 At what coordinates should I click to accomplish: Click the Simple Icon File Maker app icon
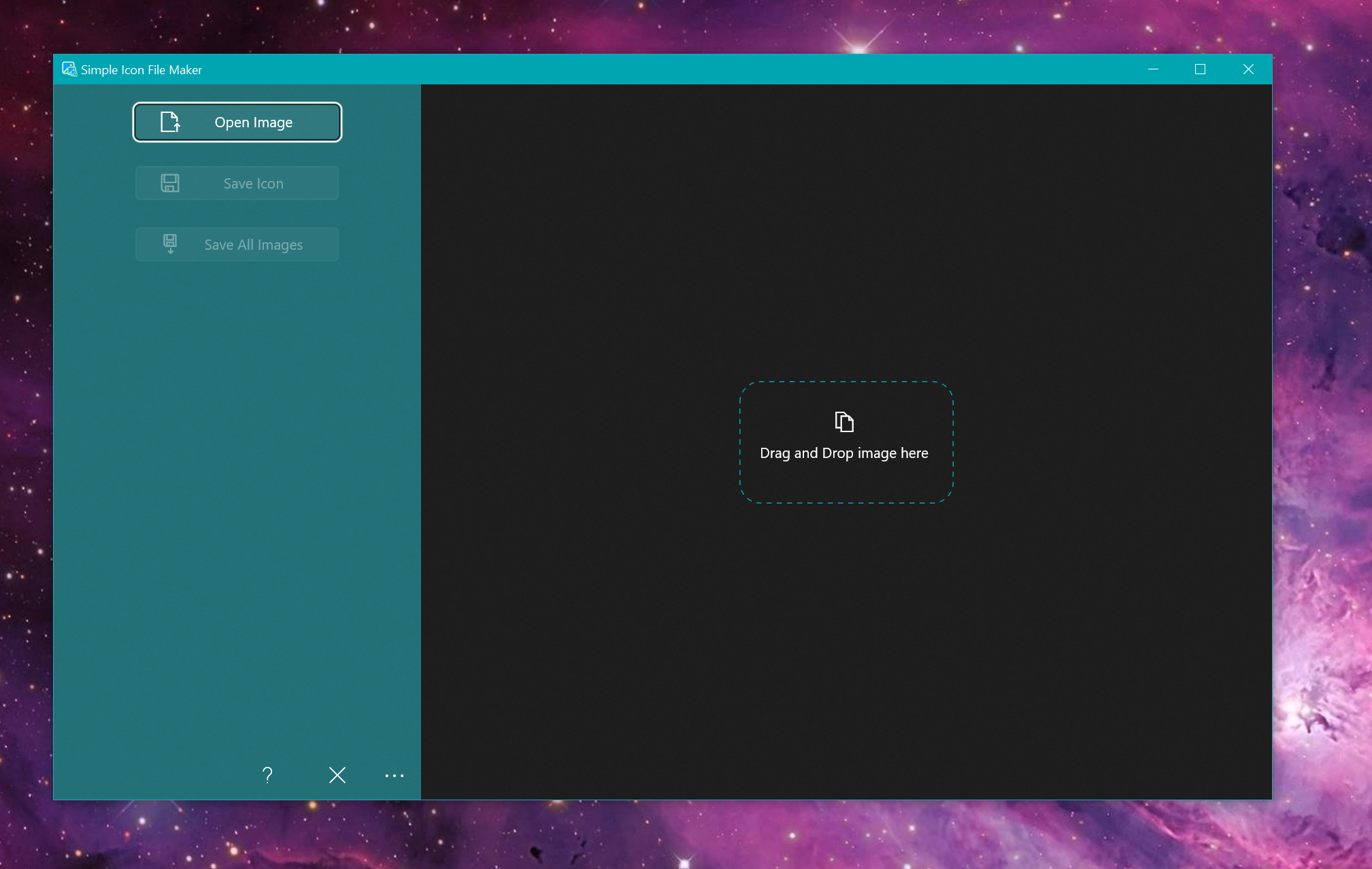point(69,69)
